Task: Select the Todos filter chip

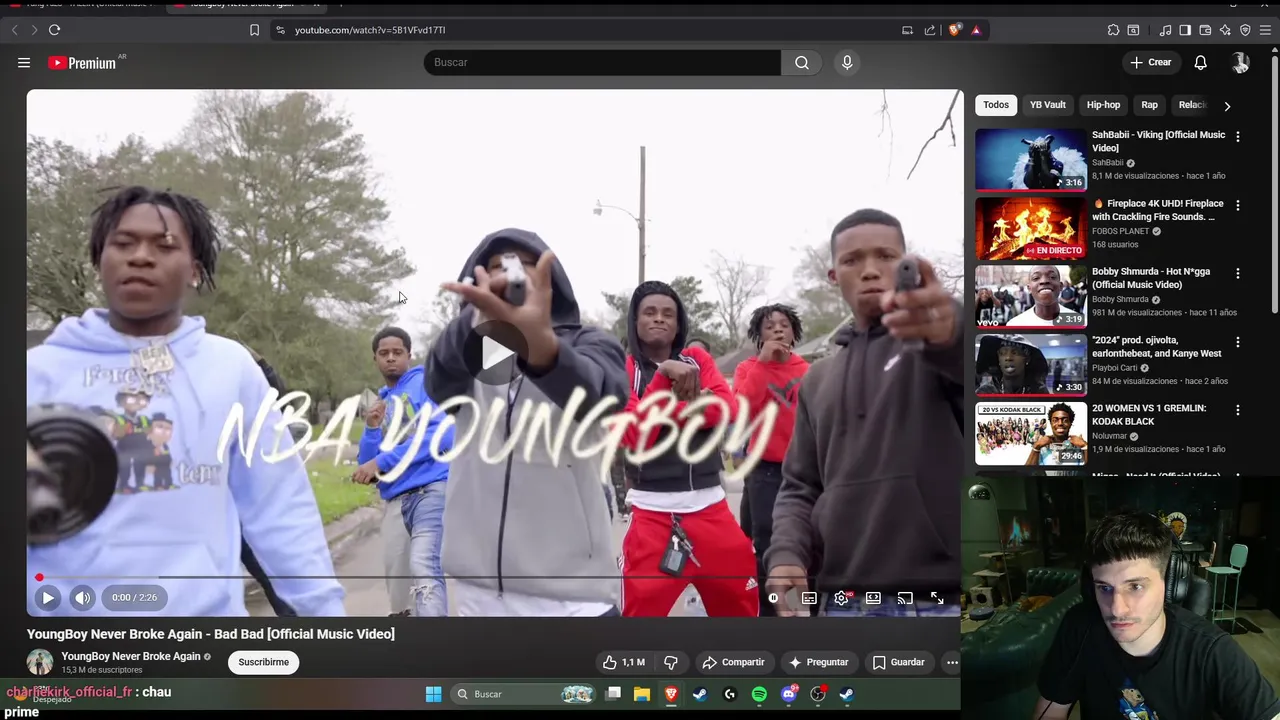Action: tap(996, 105)
